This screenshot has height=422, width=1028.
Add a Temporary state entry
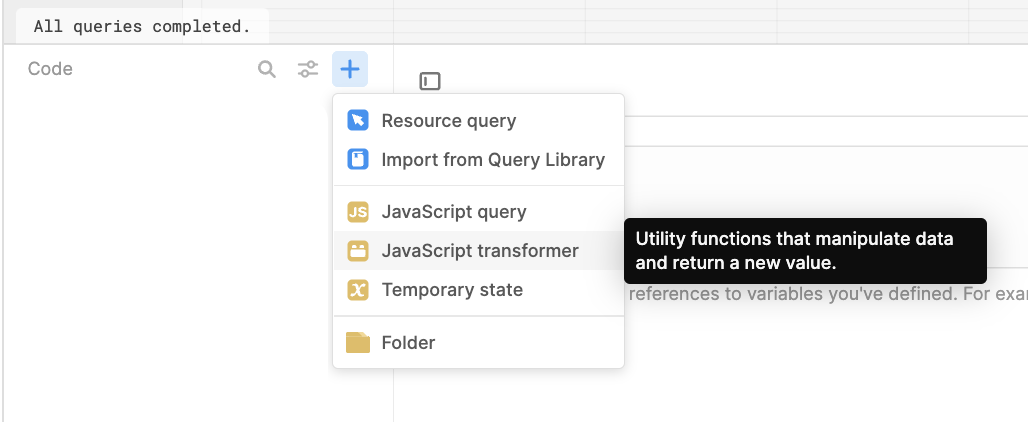tap(452, 290)
